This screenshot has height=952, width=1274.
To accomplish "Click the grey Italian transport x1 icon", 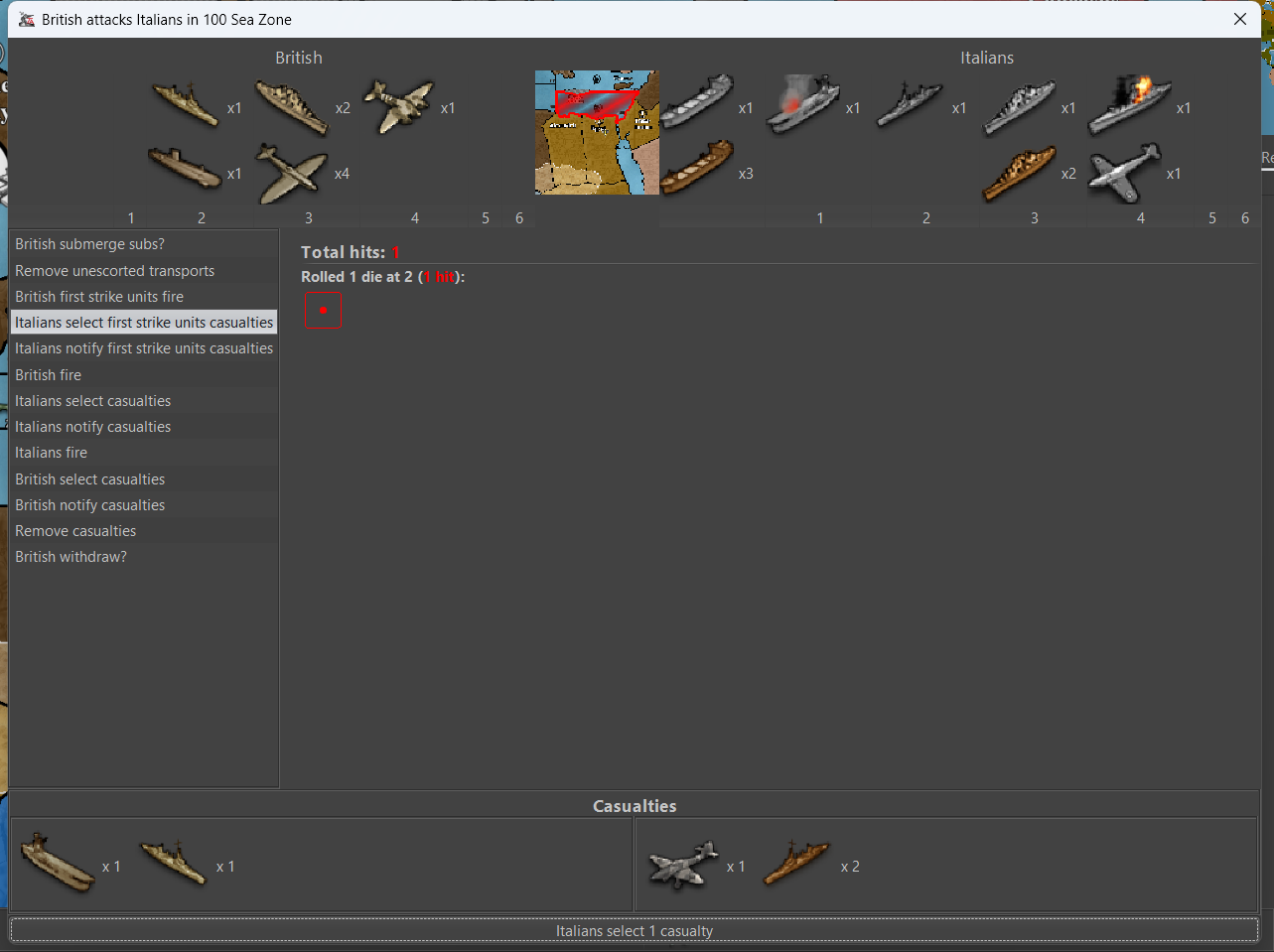I will click(697, 102).
